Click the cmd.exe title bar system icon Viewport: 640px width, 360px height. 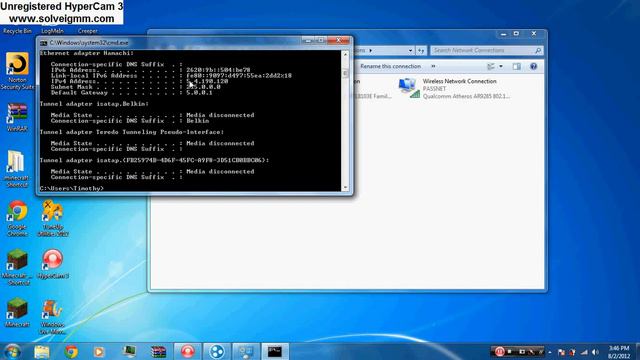[44, 42]
